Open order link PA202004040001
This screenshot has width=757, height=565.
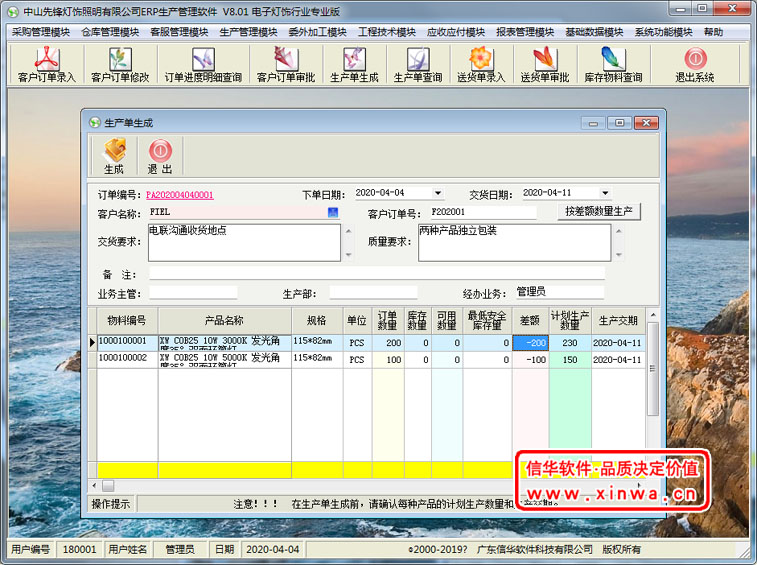[180, 195]
